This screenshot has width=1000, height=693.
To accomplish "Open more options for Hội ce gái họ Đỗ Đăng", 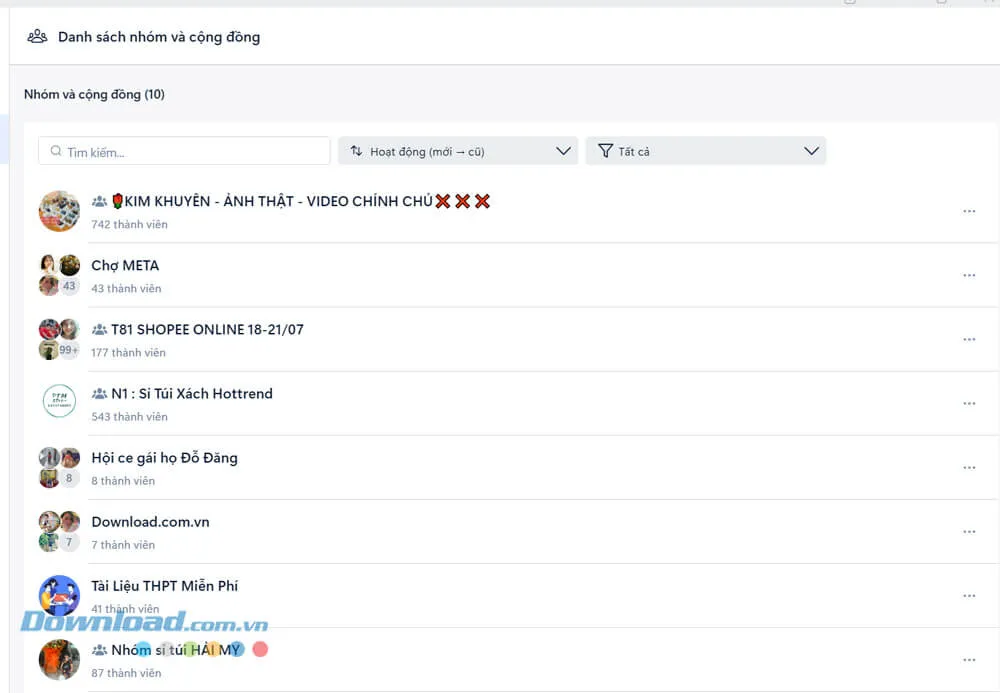I will tap(968, 468).
